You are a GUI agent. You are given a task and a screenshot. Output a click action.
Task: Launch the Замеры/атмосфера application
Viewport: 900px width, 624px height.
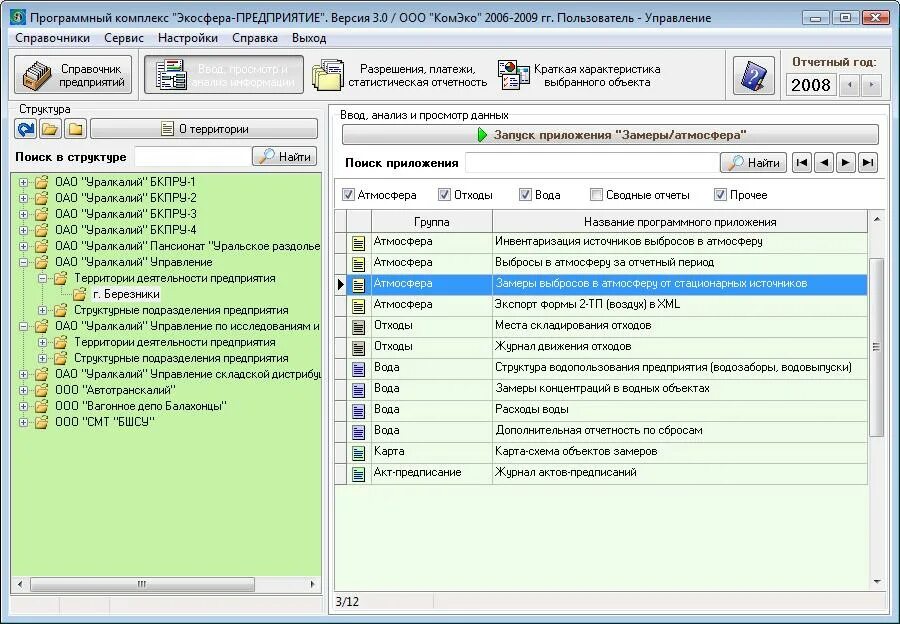(x=610, y=135)
